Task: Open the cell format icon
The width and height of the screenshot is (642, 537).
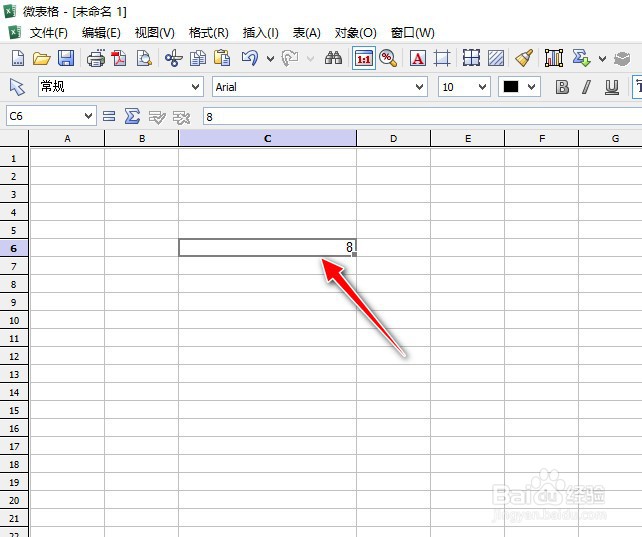Action: point(442,59)
